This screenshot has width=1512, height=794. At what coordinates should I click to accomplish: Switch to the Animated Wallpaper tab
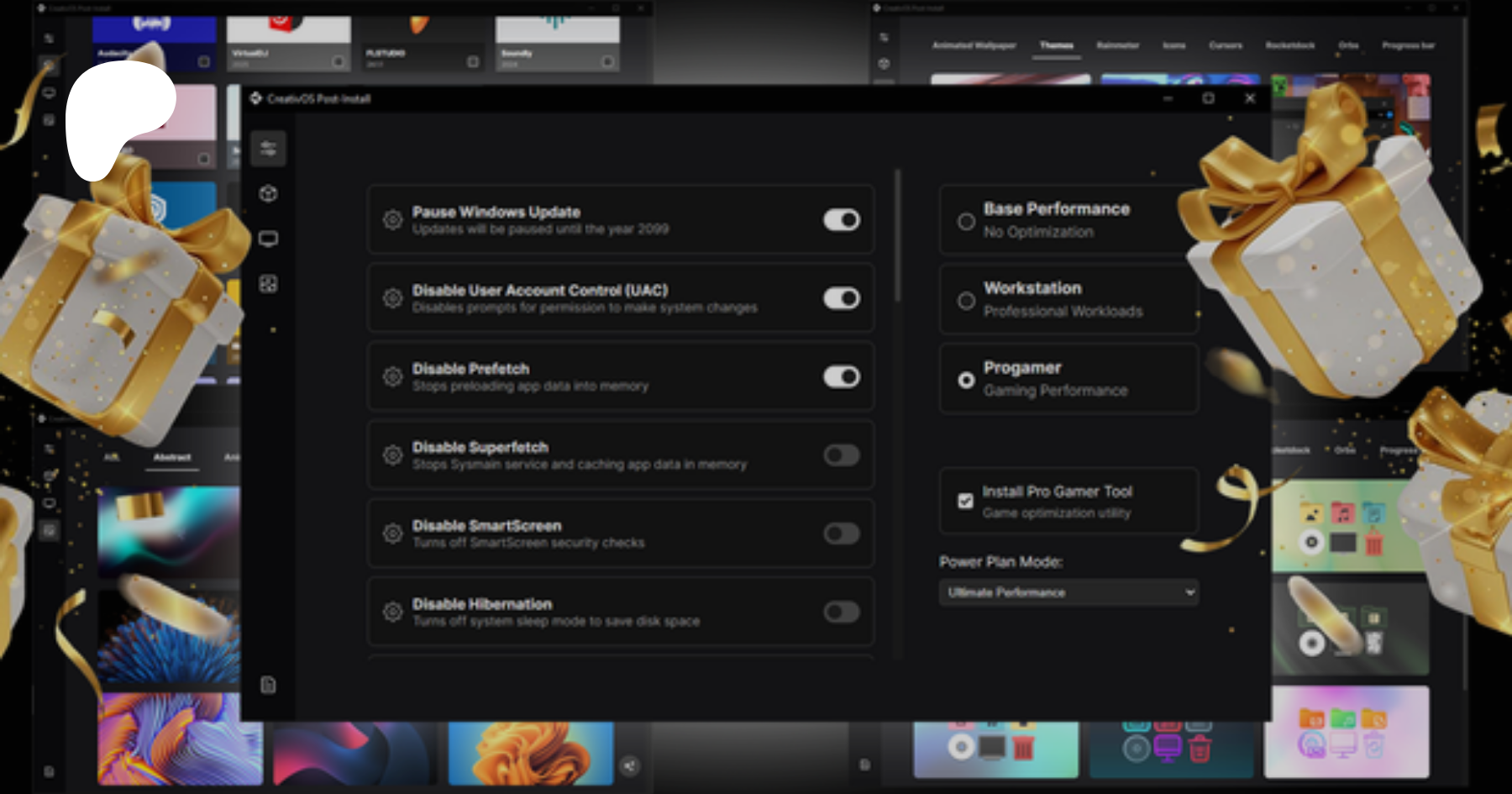point(974,45)
